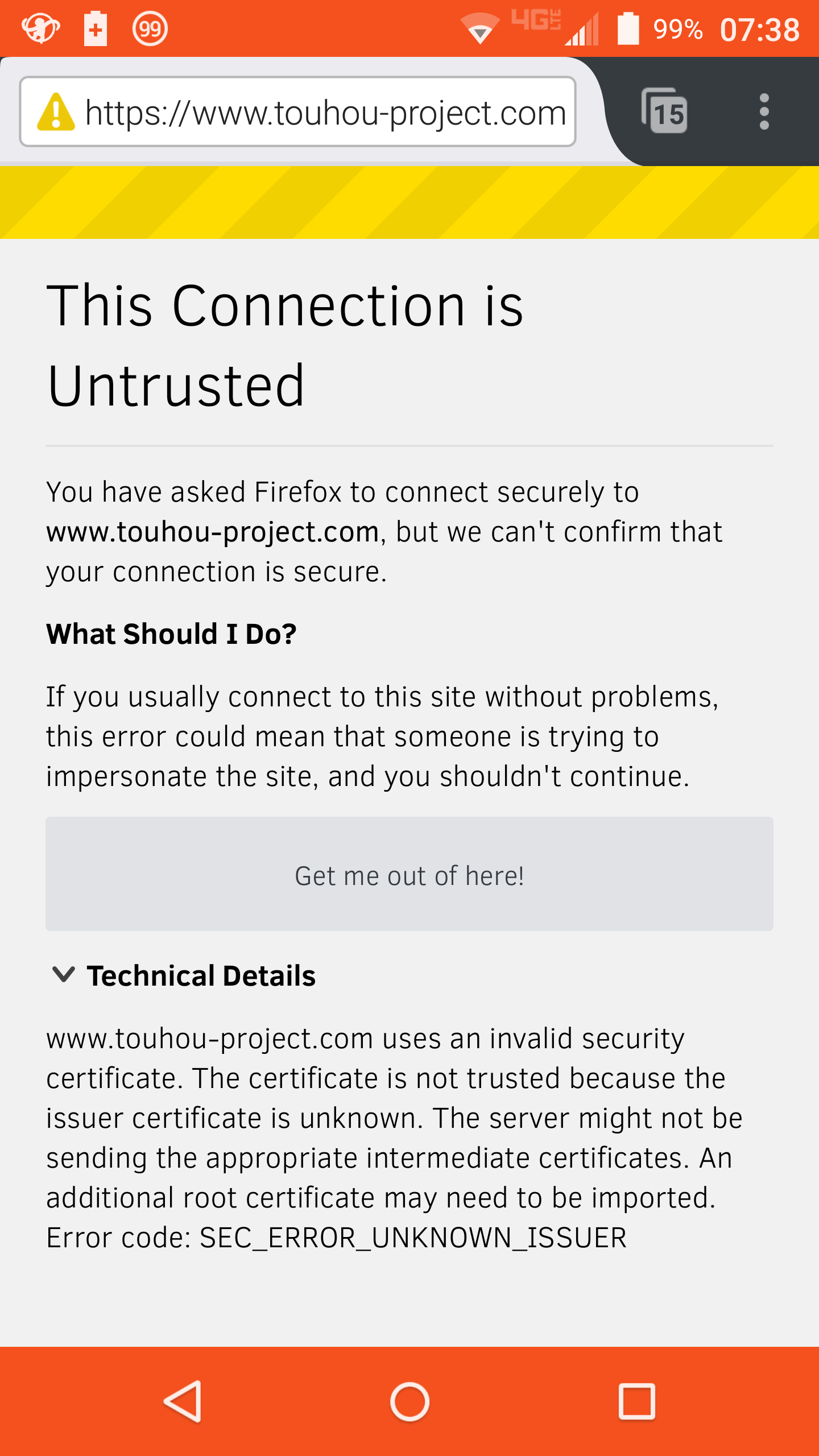Viewport: 819px width, 1456px height.
Task: Tap the Android home circle button
Action: pyautogui.click(x=409, y=1401)
